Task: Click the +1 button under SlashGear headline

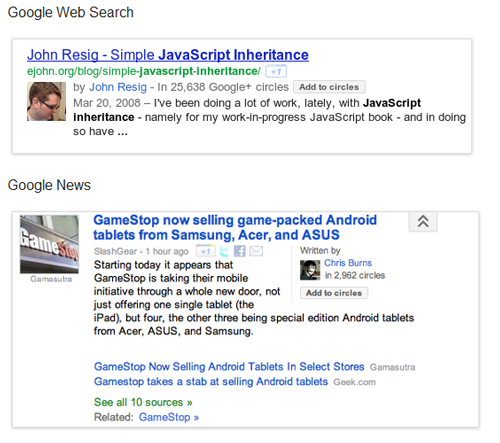Action: [x=205, y=251]
